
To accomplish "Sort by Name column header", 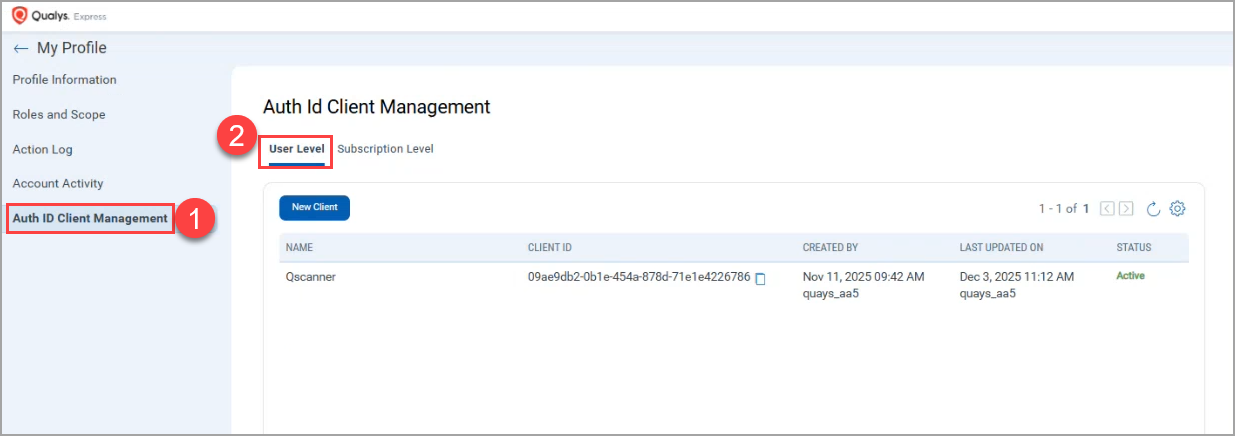I will tap(301, 247).
